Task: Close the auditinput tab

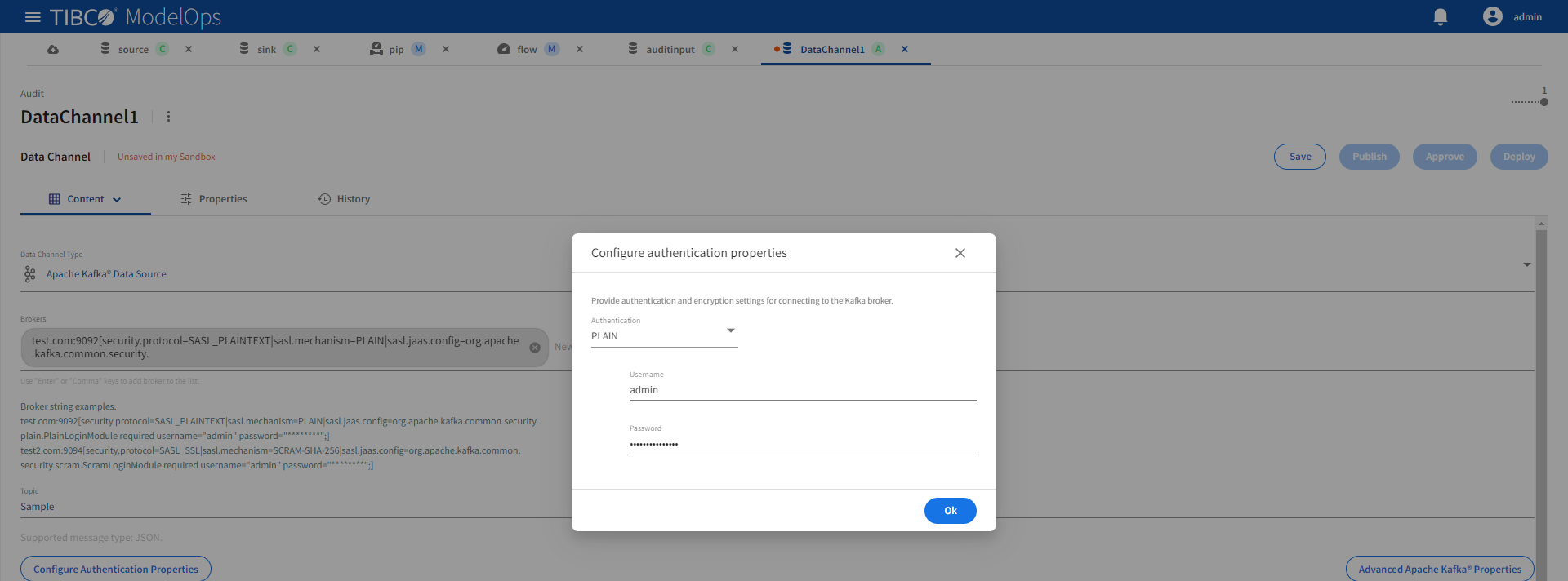Action: 735,49
